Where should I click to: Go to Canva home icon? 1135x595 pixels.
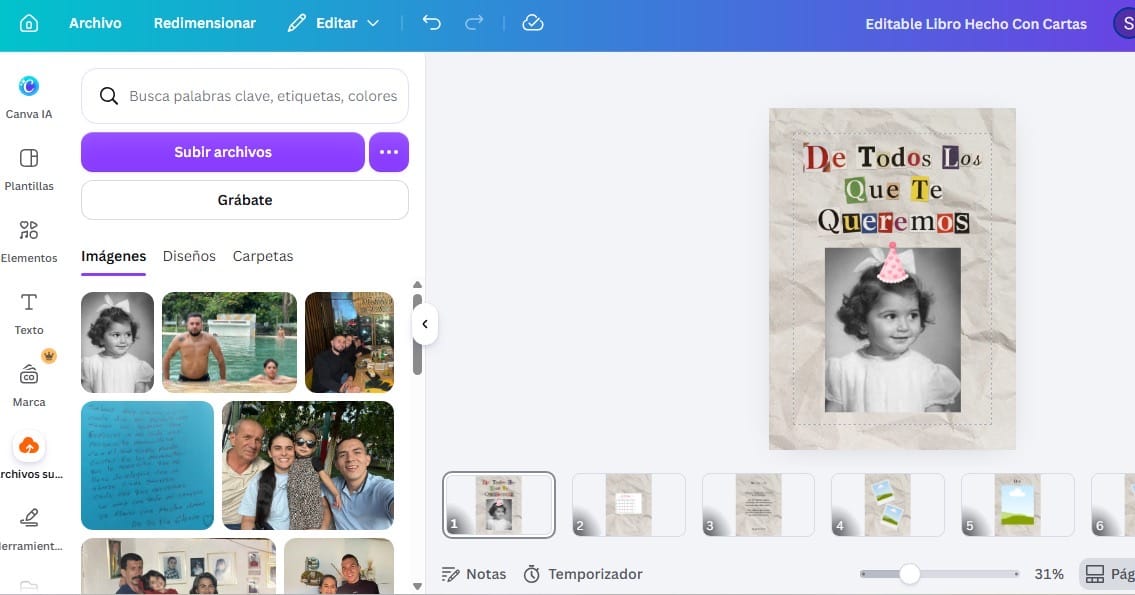(29, 23)
